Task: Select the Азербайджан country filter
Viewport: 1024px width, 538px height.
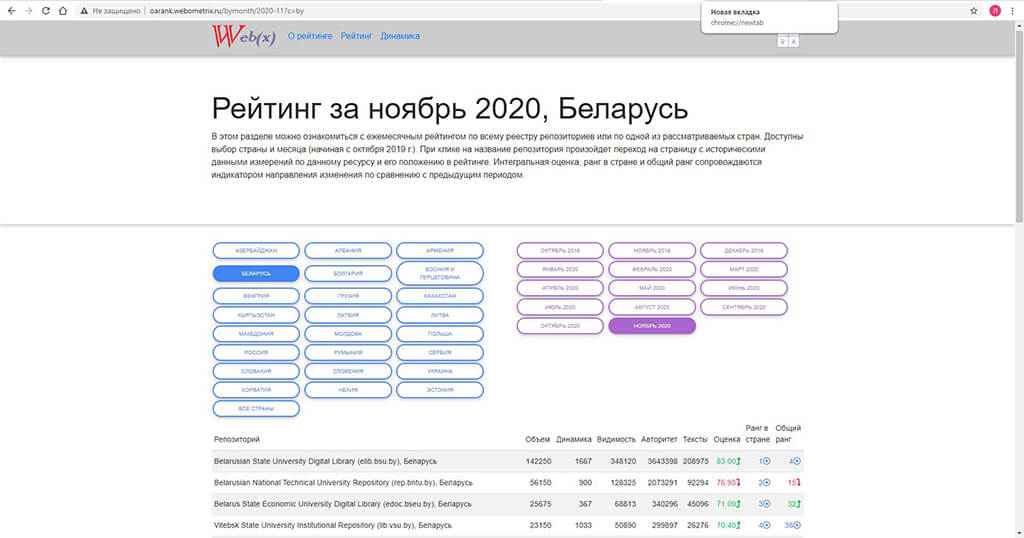Action: tap(256, 251)
